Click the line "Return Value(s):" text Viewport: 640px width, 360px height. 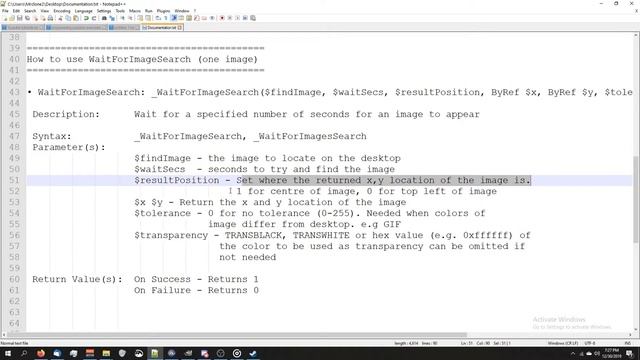point(77,280)
